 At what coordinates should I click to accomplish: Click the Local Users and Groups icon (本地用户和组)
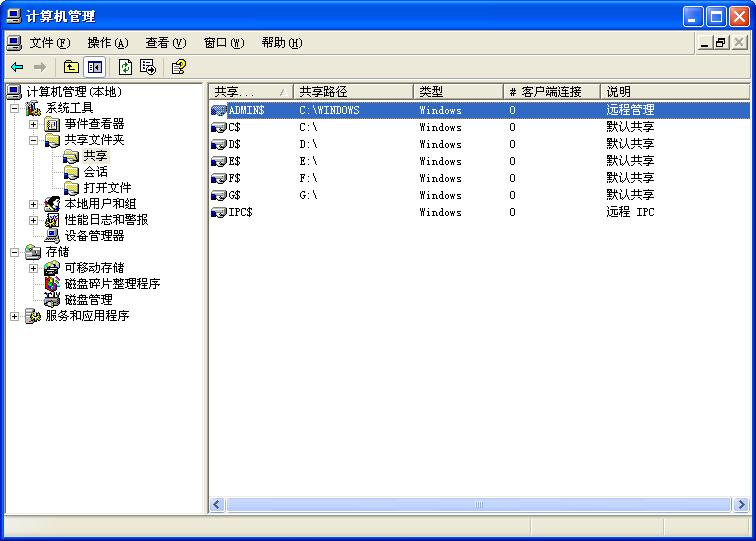[52, 204]
